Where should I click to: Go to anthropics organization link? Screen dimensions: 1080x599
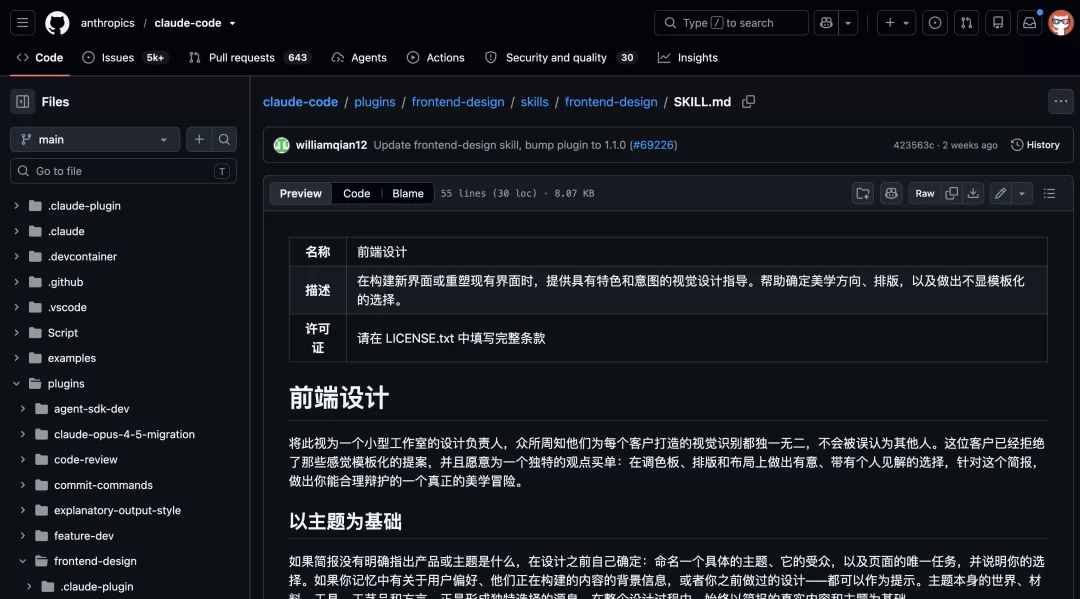[107, 23]
